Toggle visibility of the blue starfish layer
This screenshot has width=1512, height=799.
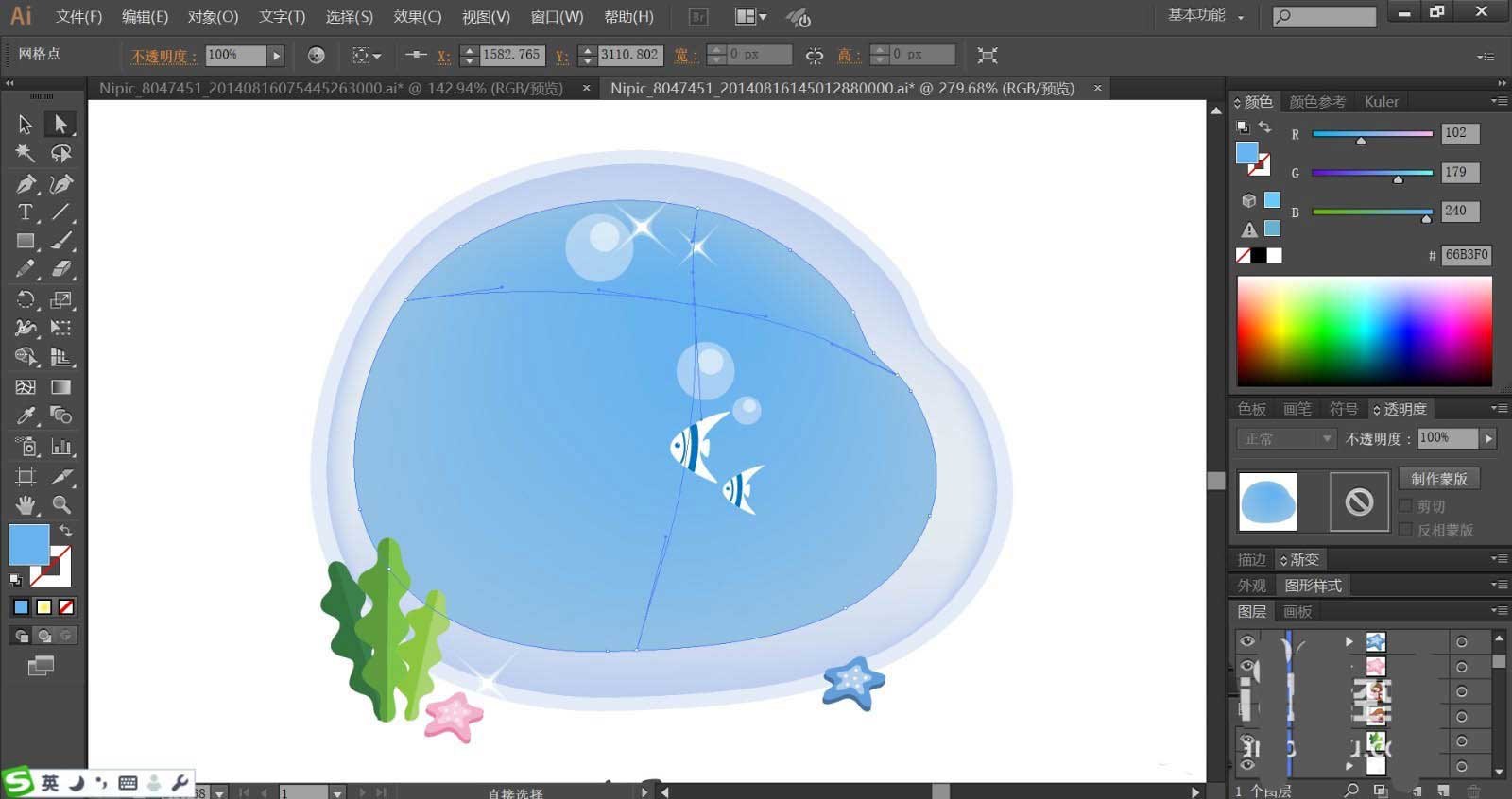click(x=1247, y=641)
